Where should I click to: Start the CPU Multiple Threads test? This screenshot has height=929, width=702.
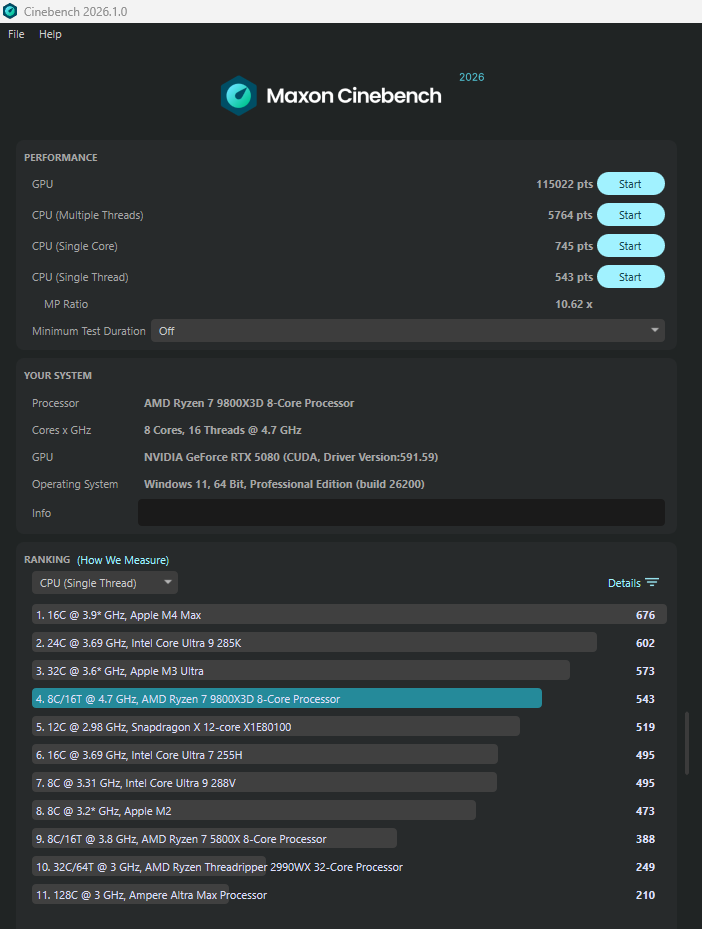coord(630,215)
